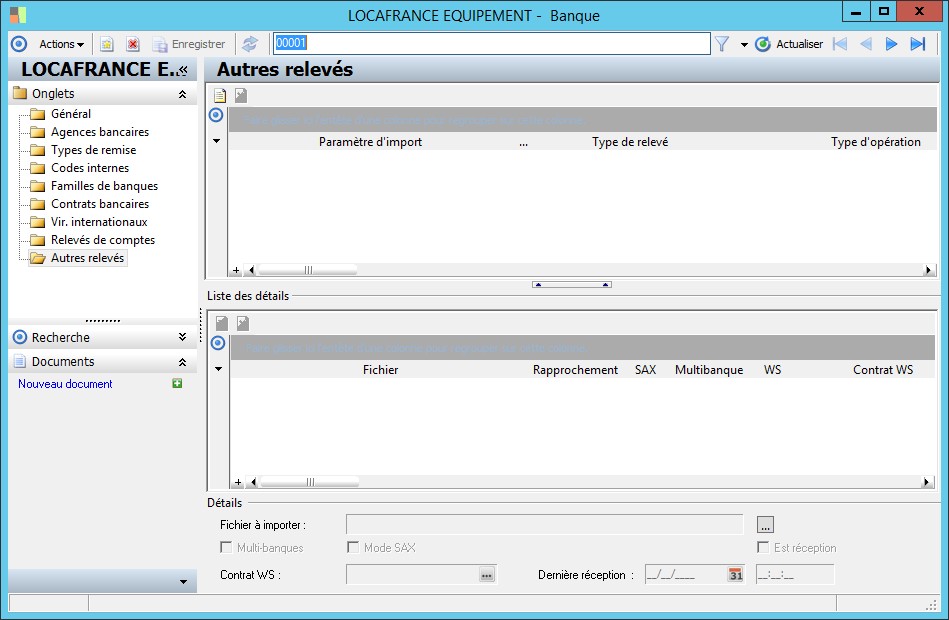Screen dimensions: 949x620
Task: Select Vir. internationaux item
Action: (x=99, y=222)
